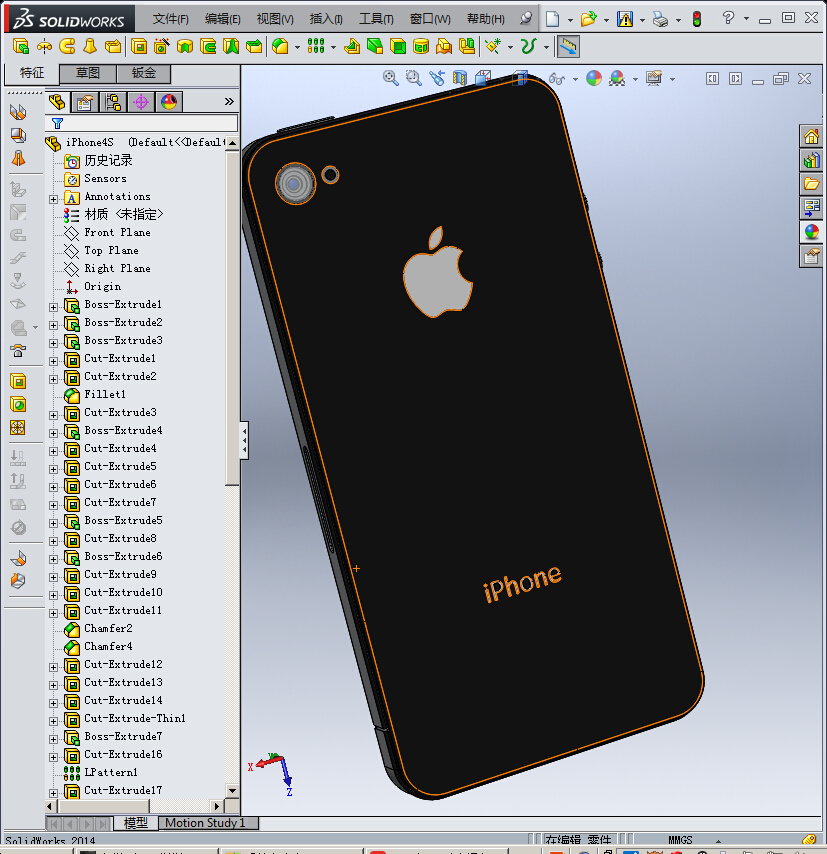
Task: Open the File Explorer task pane icon
Action: [x=811, y=184]
